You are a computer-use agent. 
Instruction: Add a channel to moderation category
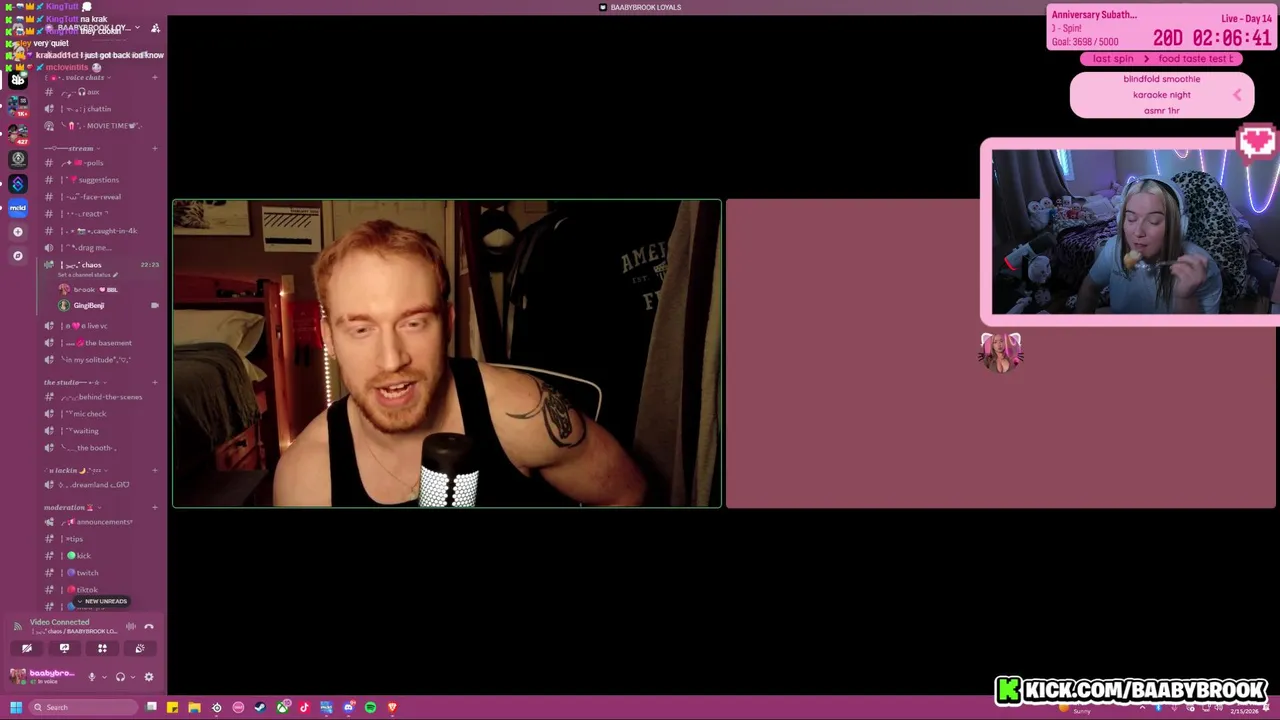pyautogui.click(x=155, y=507)
